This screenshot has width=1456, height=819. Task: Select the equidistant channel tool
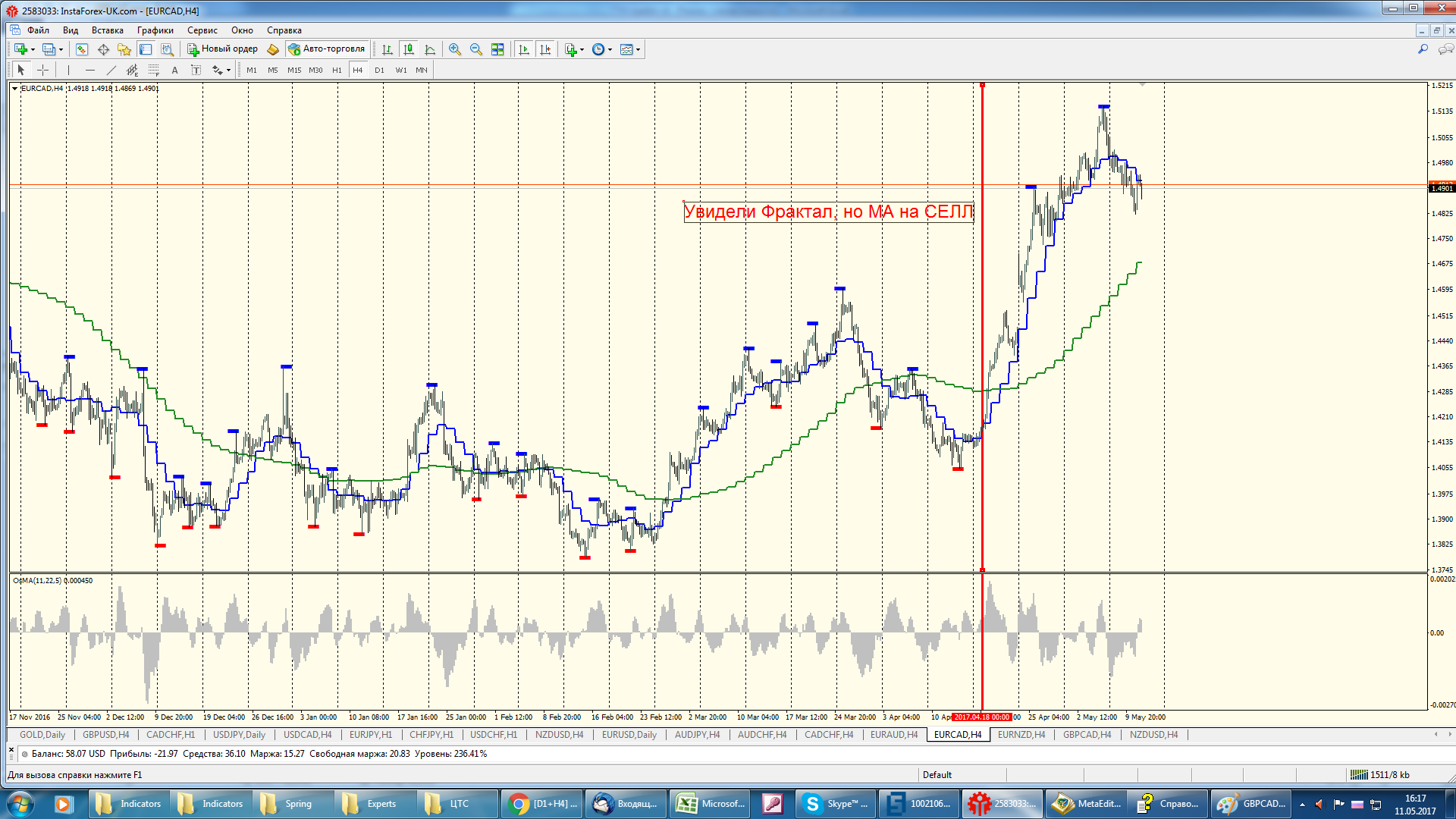tap(132, 70)
